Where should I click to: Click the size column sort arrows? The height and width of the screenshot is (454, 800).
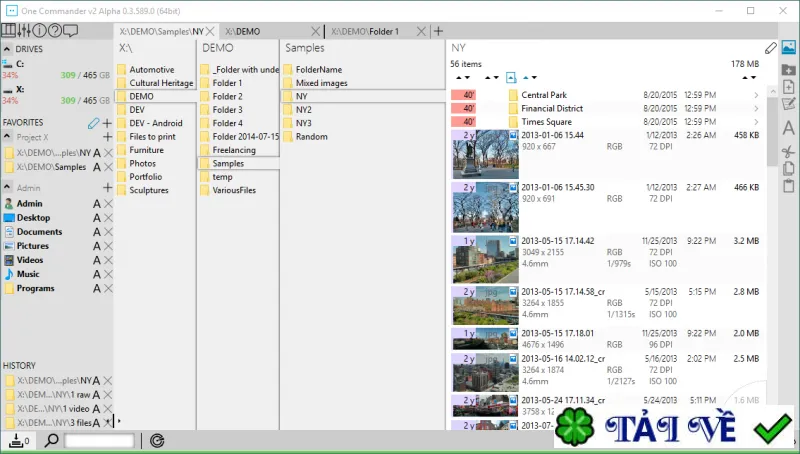coord(749,78)
